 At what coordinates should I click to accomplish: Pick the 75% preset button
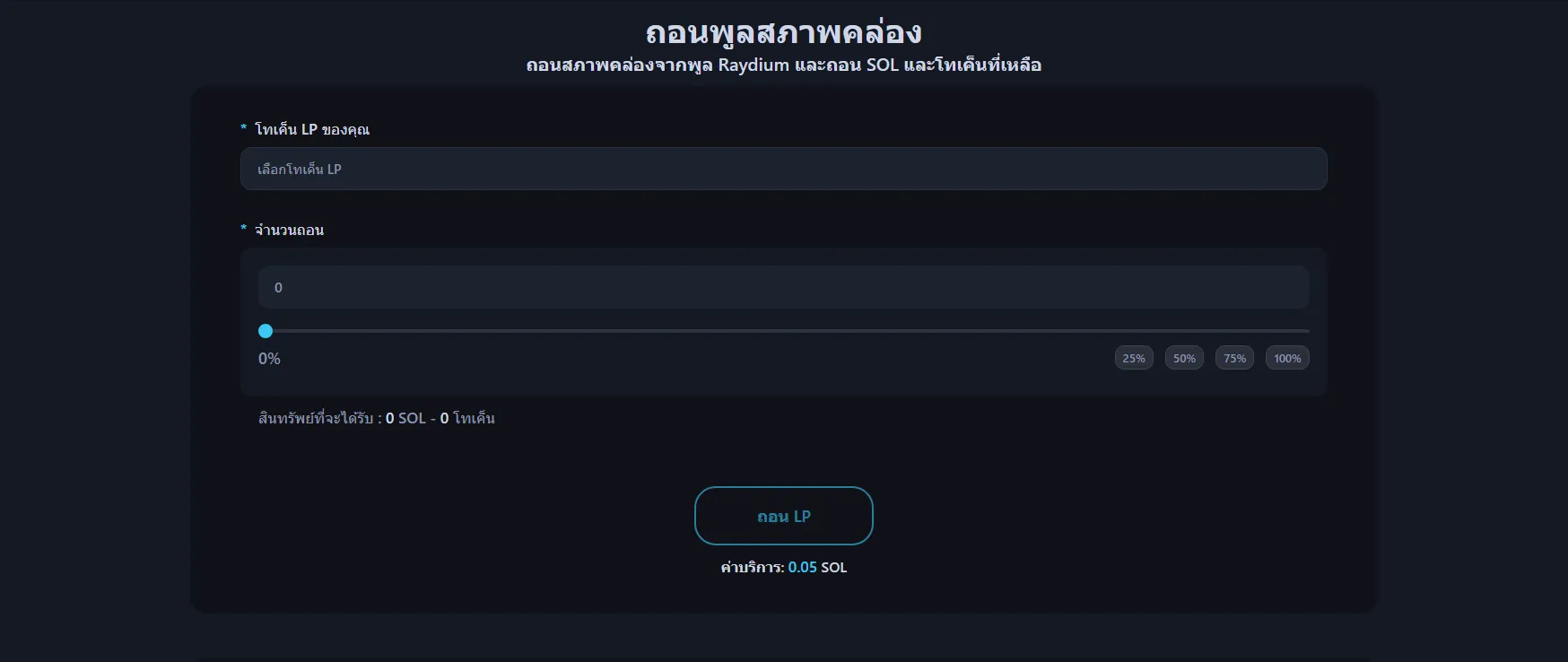tap(1234, 358)
